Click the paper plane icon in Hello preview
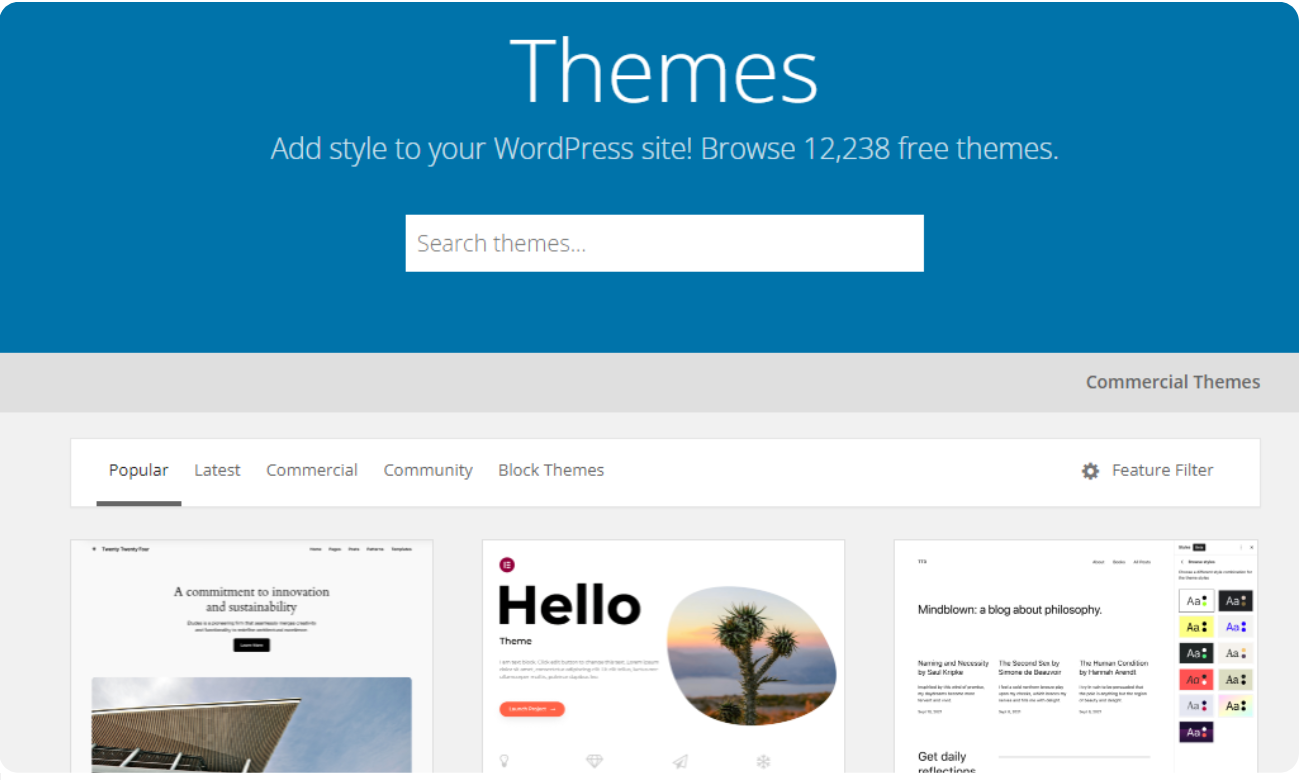Image resolution: width=1300 pixels, height=780 pixels. point(680,761)
